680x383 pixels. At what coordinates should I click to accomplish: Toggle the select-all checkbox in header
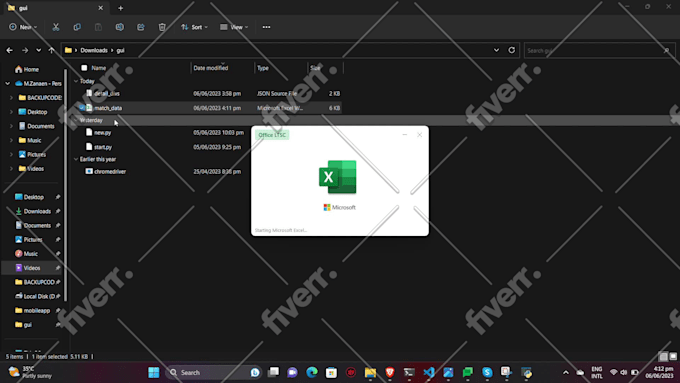click(x=84, y=68)
